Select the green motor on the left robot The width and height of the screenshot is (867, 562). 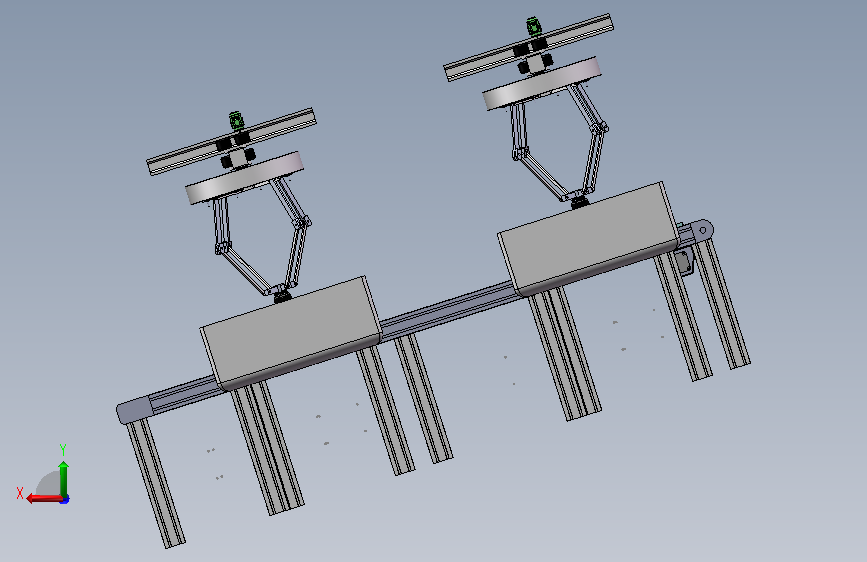coord(236,121)
